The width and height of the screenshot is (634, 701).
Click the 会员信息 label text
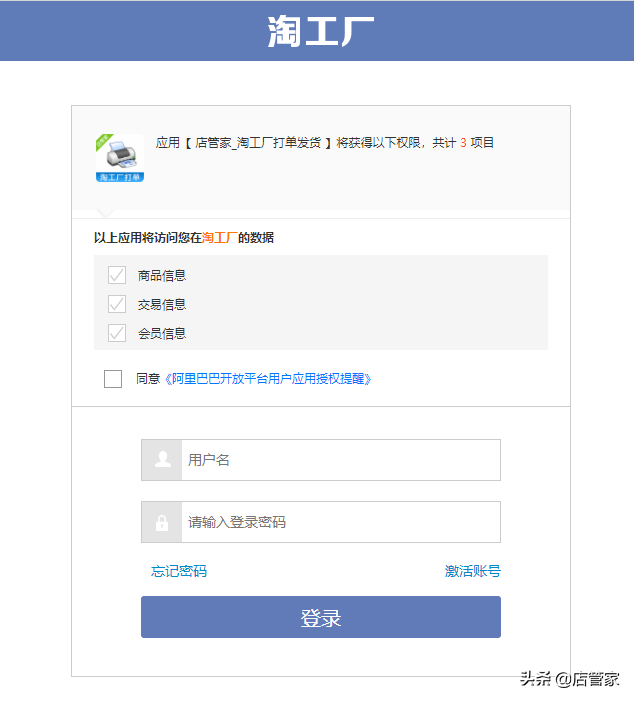tap(162, 333)
